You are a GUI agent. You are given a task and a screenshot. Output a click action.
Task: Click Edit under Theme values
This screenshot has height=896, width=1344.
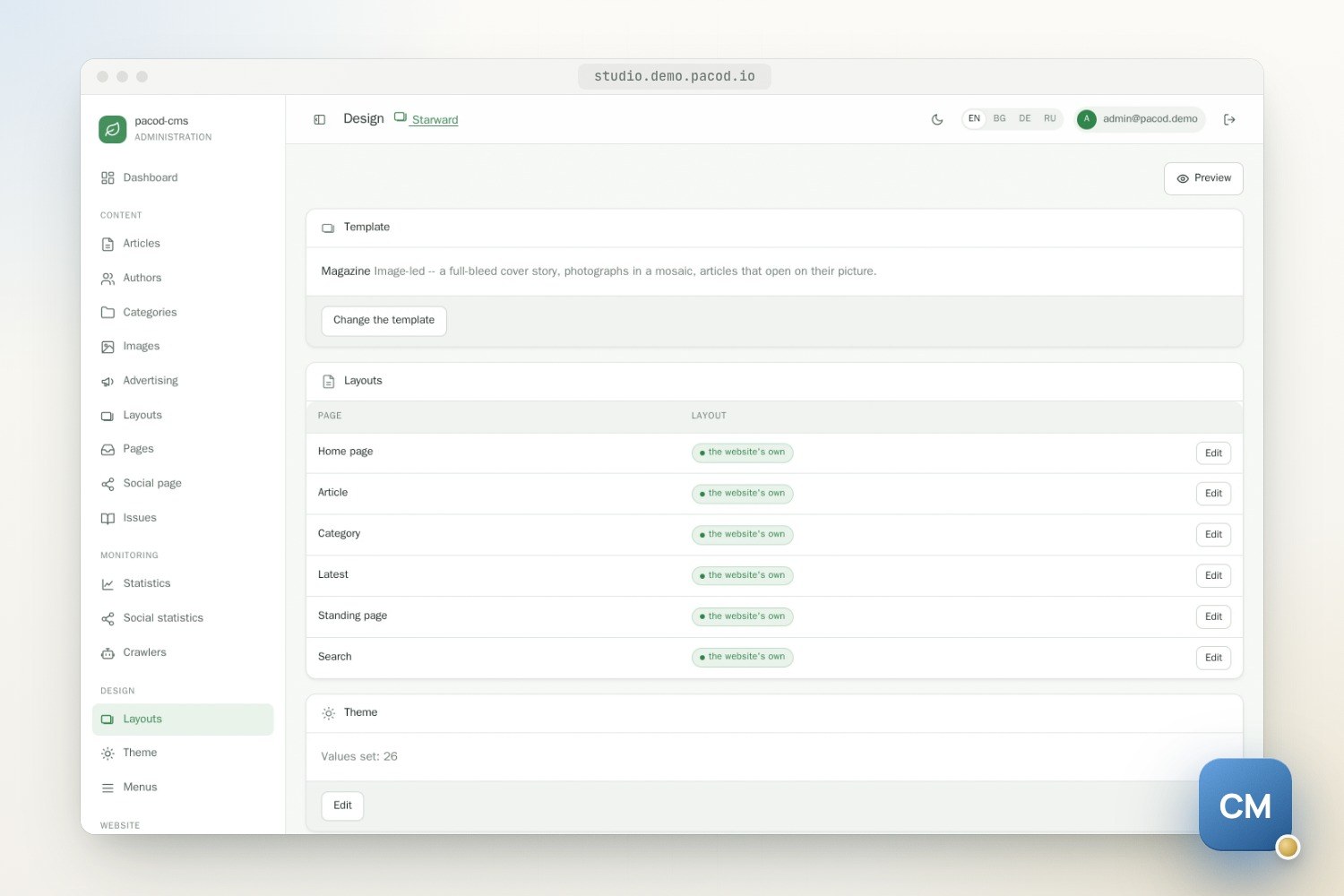[342, 806]
